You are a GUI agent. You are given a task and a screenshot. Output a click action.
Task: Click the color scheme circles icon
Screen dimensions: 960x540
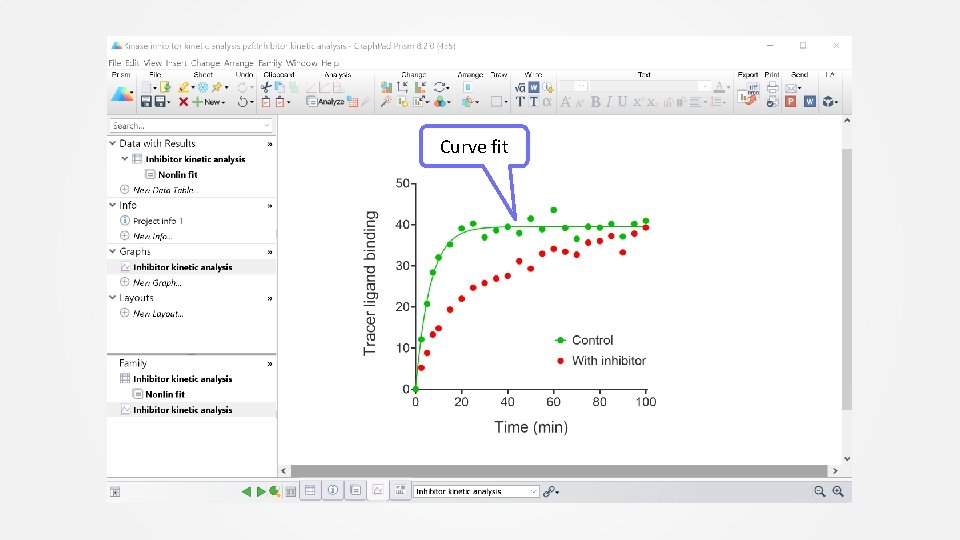pyautogui.click(x=440, y=102)
